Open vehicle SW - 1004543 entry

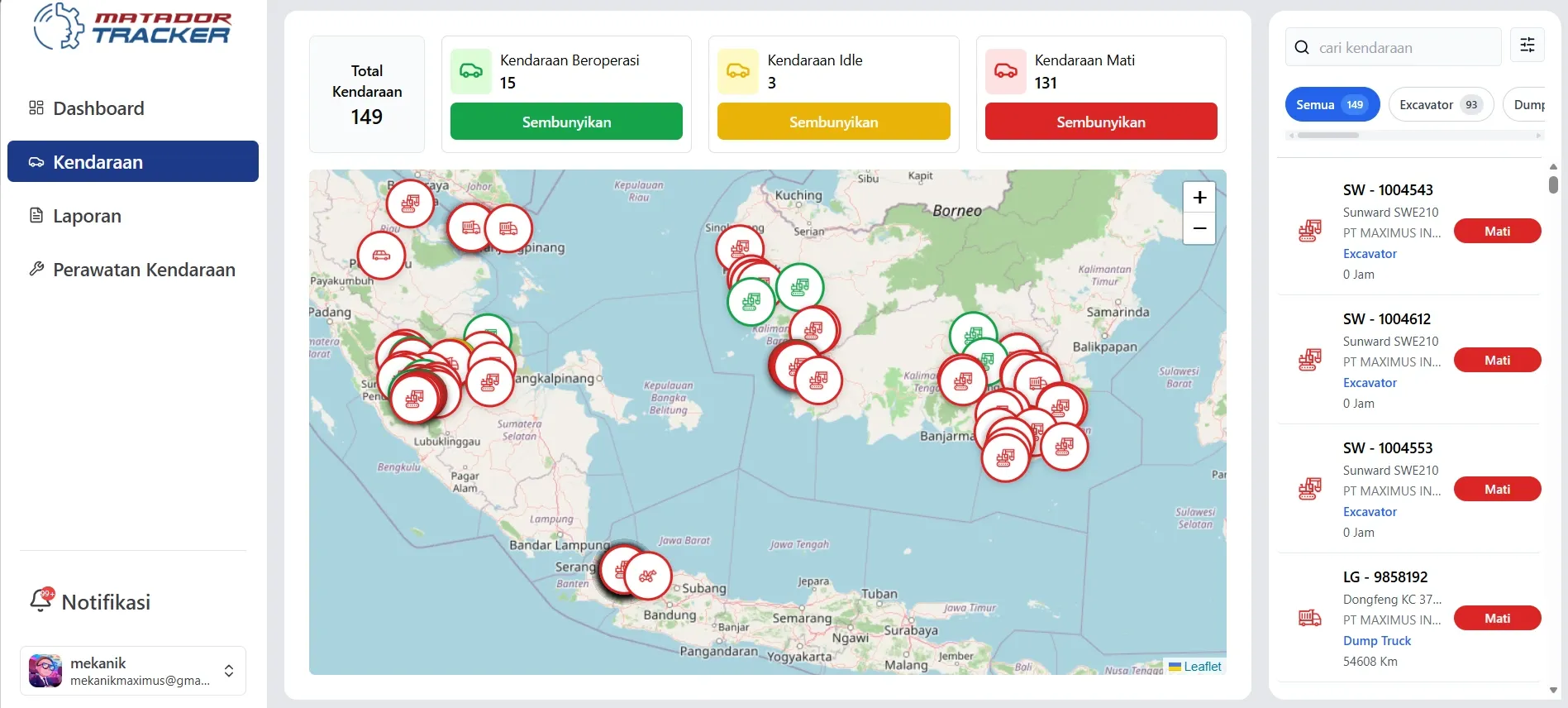(x=1408, y=231)
